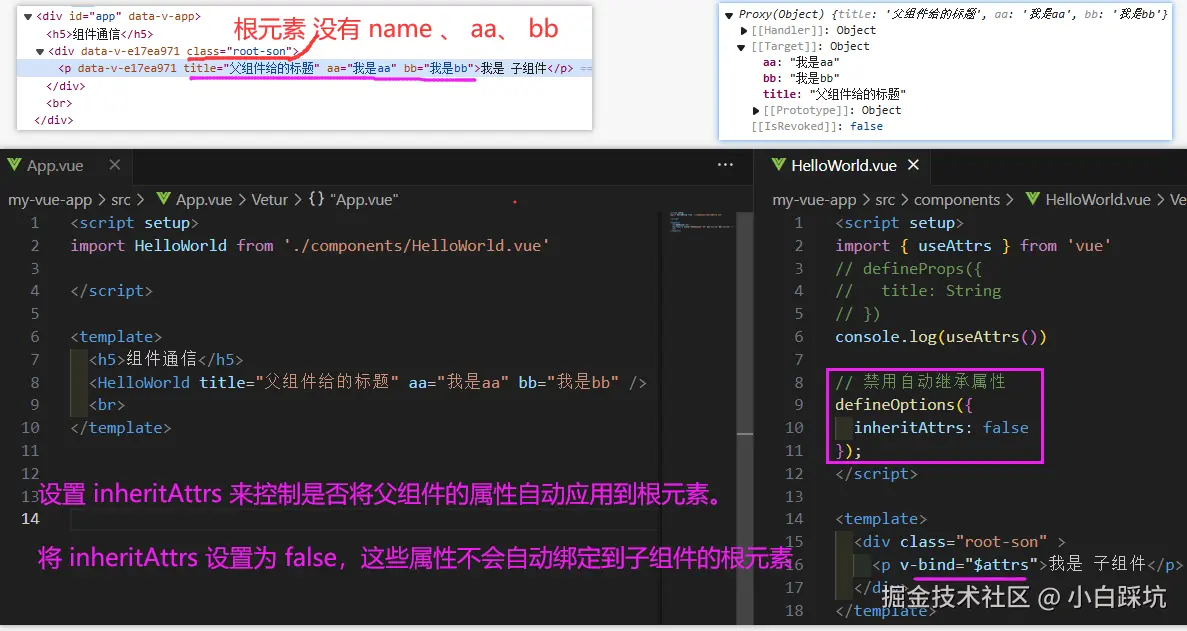Select my-vue-app breadcrumb in right editor
Viewport: 1187px width, 631px height.
[814, 200]
